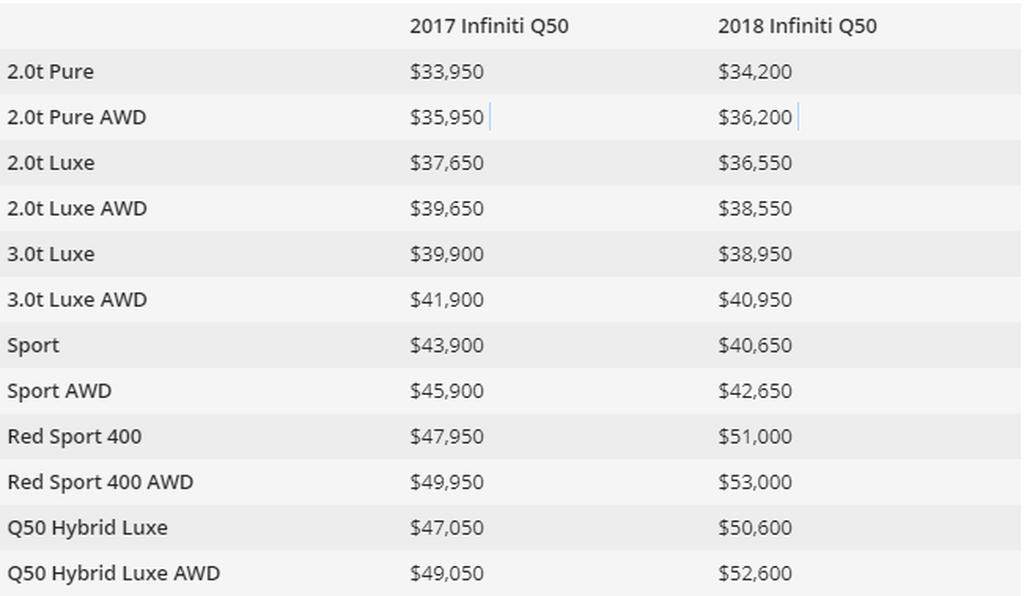
Task: Select the 2.0t Luxe AWD row label
Action: tap(76, 208)
